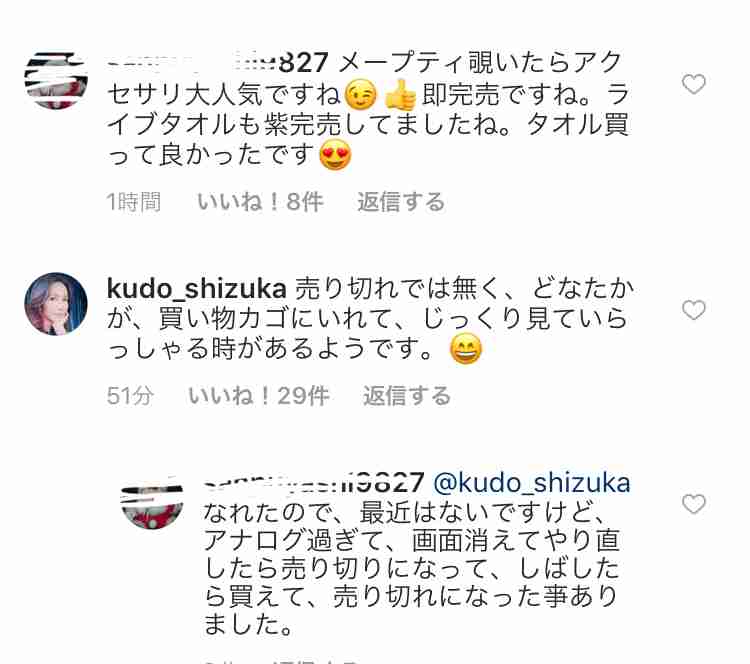Reply to the 1時間 old comment
Viewport: 750px width, 664px height.
[401, 201]
